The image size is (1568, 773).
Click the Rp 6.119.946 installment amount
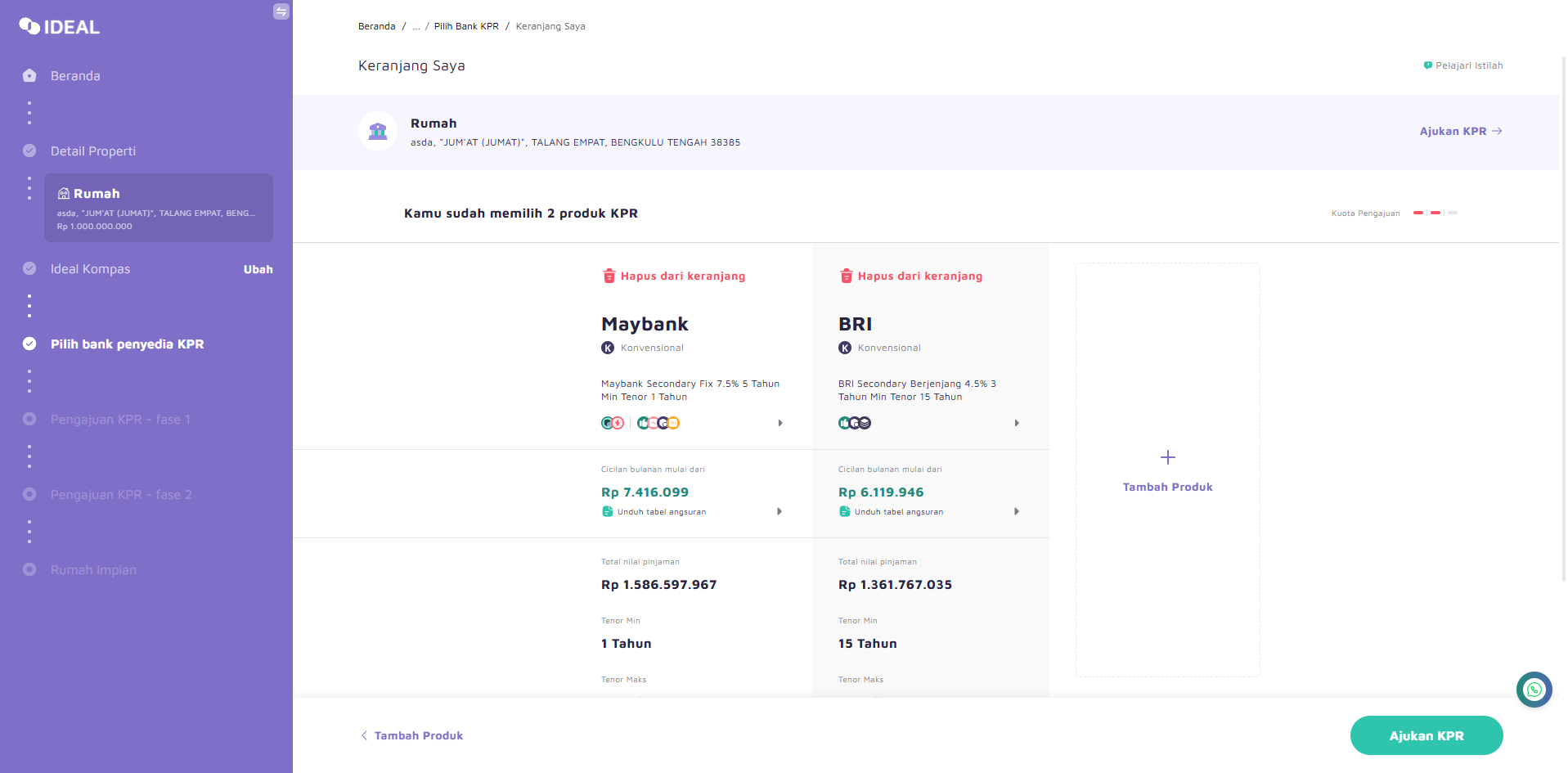(x=881, y=492)
